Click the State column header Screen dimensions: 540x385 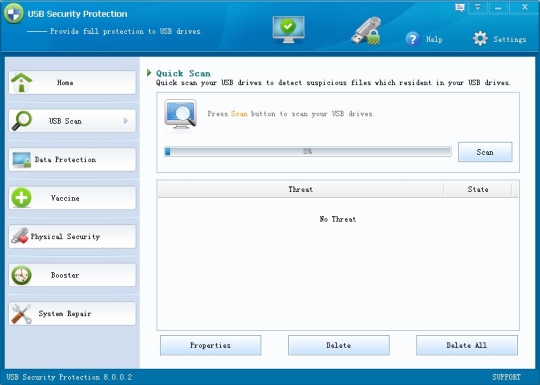tap(478, 189)
